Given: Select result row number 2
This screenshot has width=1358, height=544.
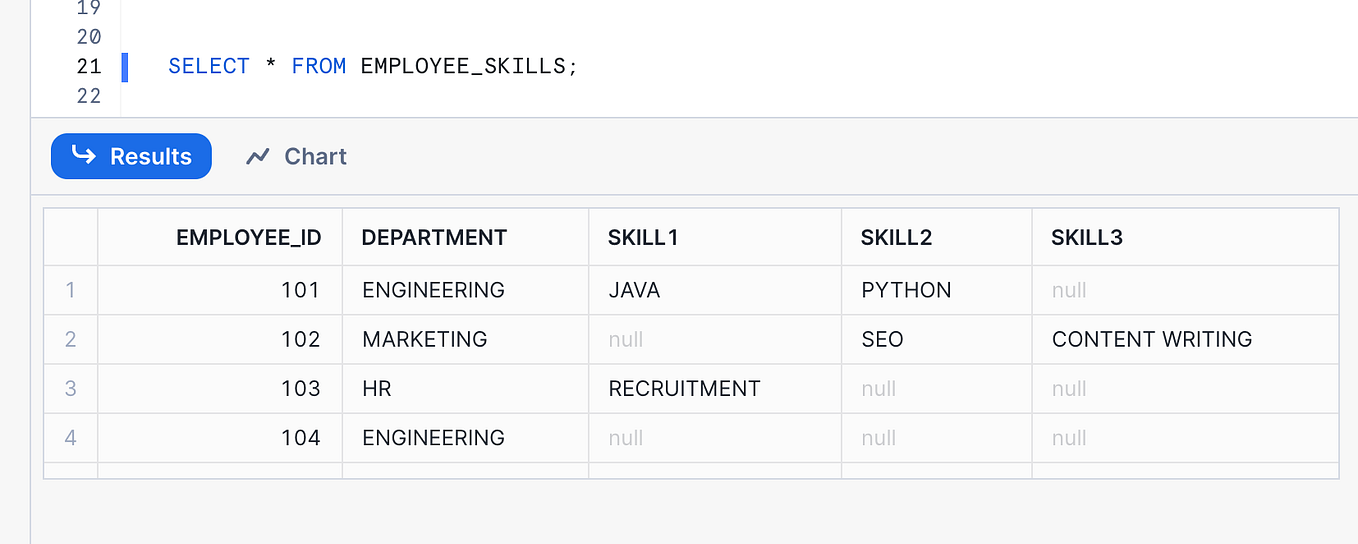Looking at the screenshot, I should pyautogui.click(x=70, y=339).
